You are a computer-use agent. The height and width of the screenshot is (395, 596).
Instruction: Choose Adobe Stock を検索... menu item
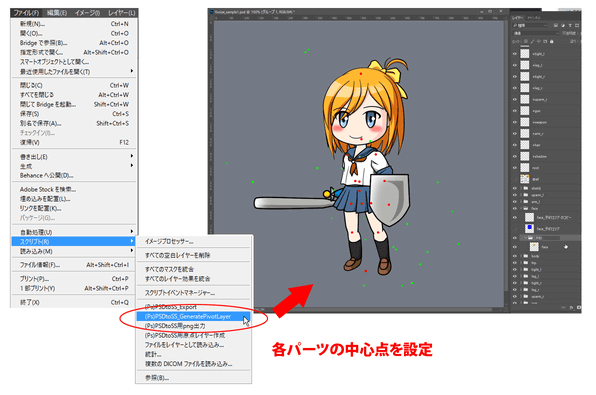point(74,189)
